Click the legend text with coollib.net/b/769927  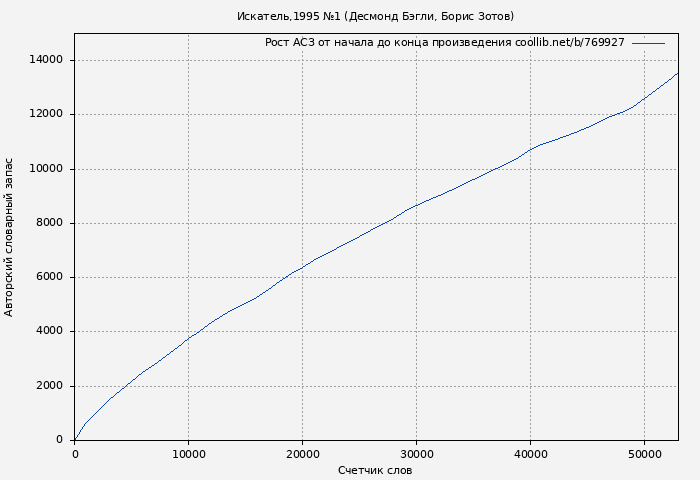(444, 43)
